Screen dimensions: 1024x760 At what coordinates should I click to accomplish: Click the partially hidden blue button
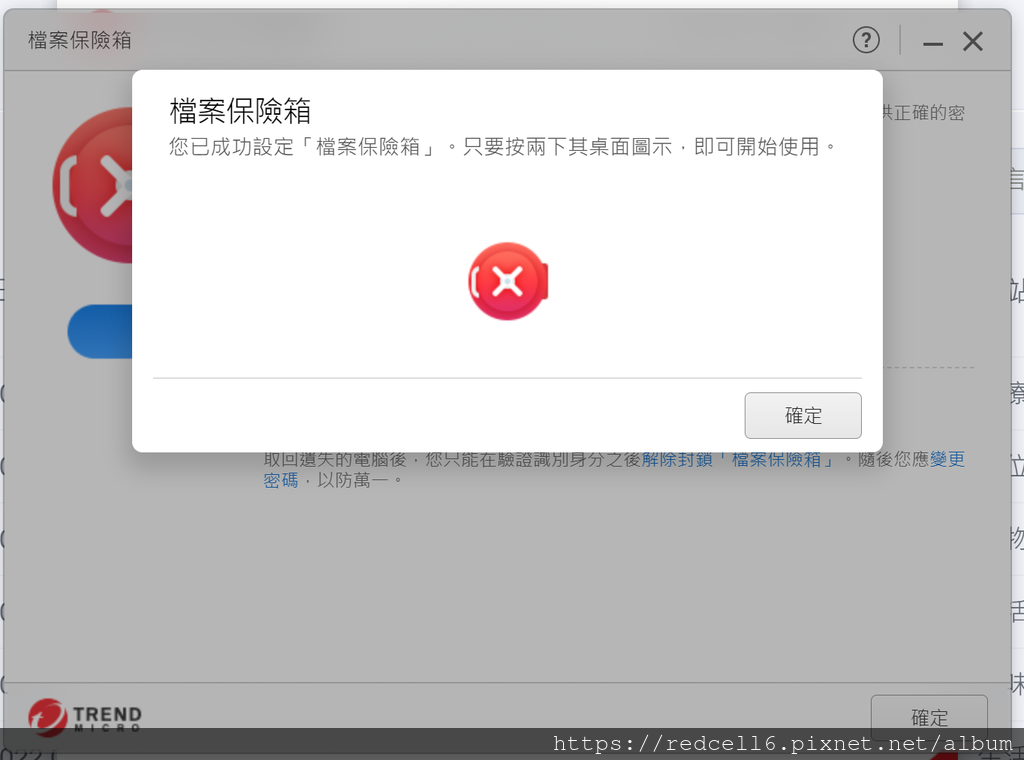[100, 332]
